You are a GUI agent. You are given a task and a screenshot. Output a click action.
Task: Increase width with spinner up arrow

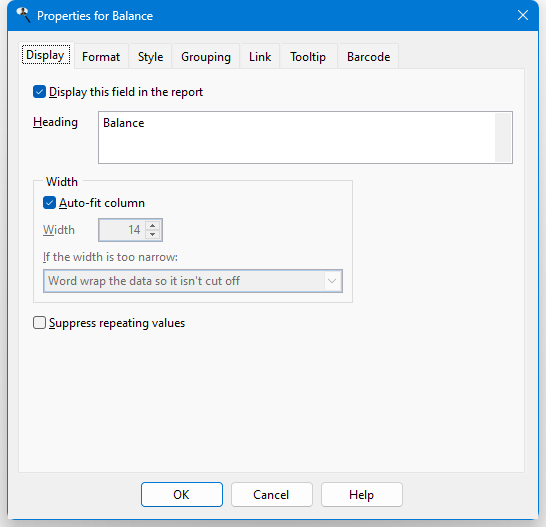[153, 225]
